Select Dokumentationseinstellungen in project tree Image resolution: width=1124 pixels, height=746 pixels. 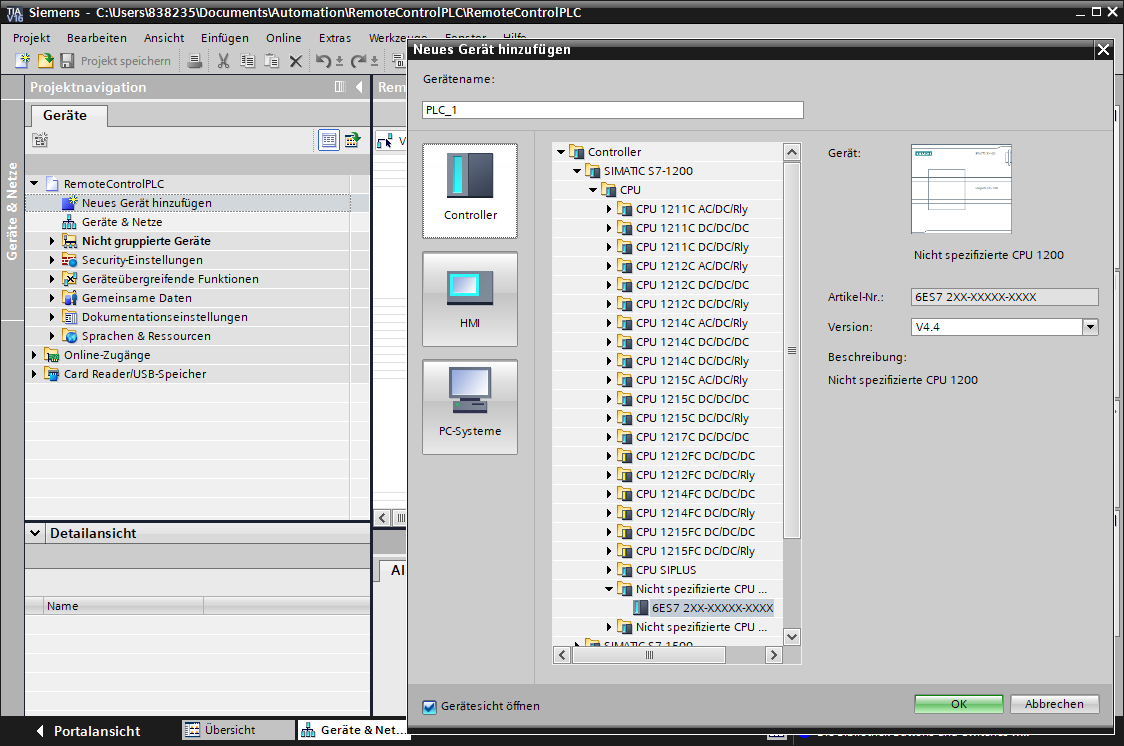165,317
